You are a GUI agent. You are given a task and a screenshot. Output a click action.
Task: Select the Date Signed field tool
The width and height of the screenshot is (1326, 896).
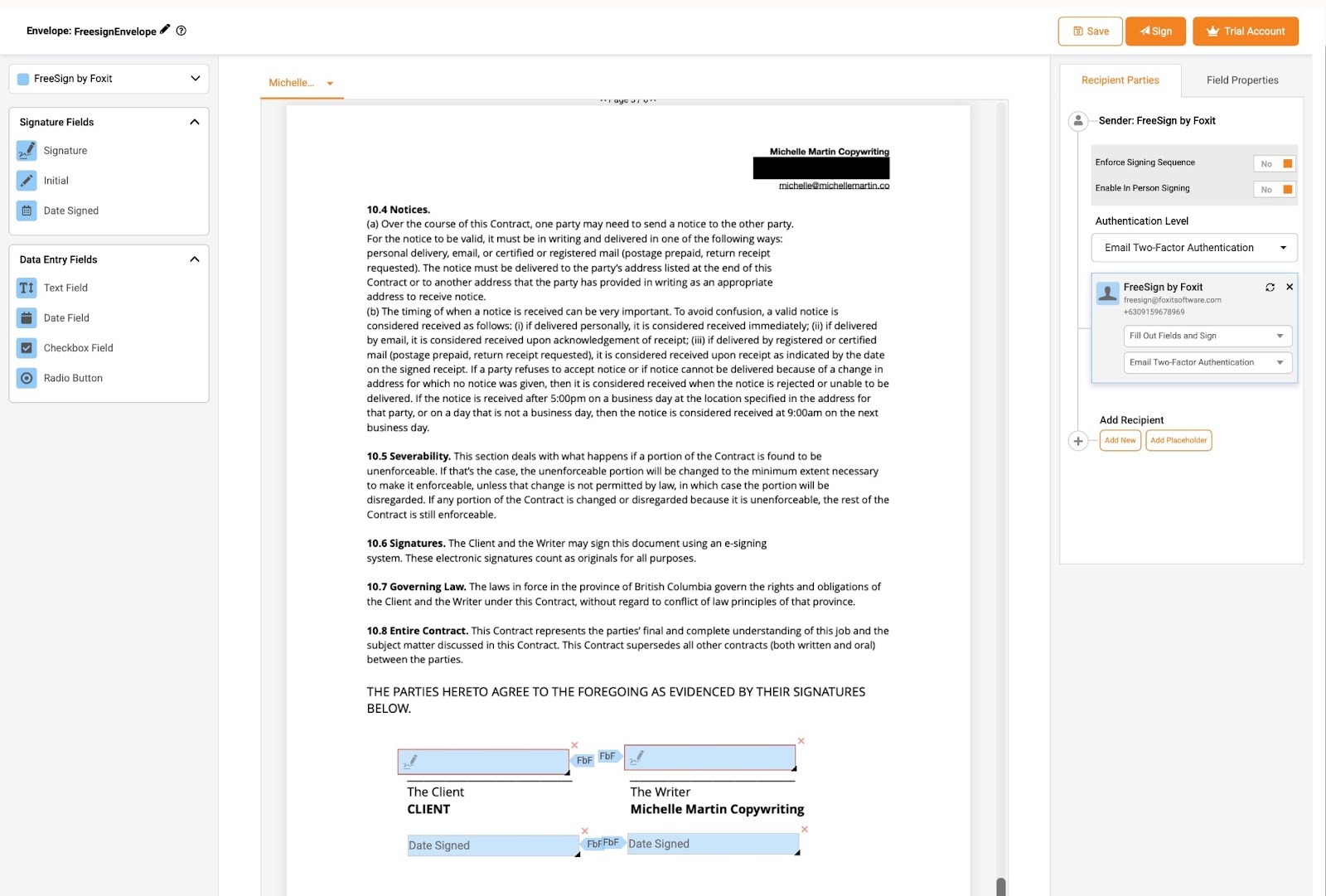pos(72,211)
